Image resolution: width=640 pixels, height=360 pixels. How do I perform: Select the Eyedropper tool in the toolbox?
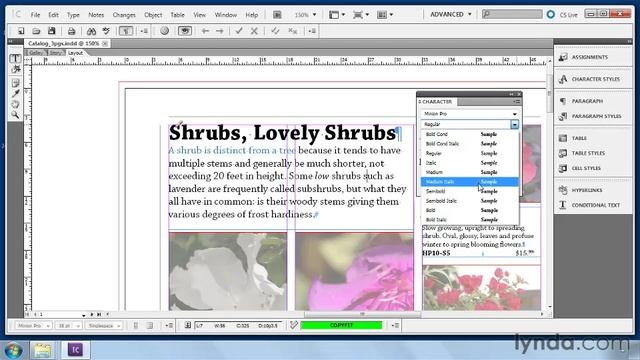(x=16, y=93)
